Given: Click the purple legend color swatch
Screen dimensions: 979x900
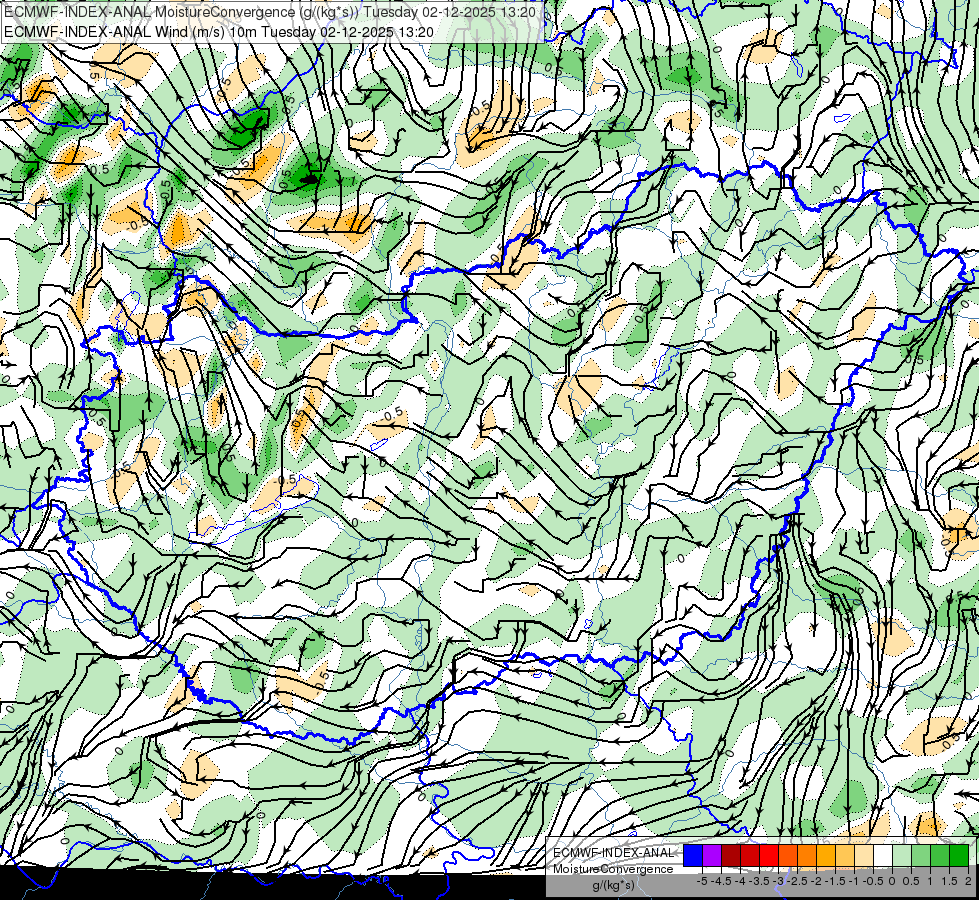Looking at the screenshot, I should click(x=712, y=855).
